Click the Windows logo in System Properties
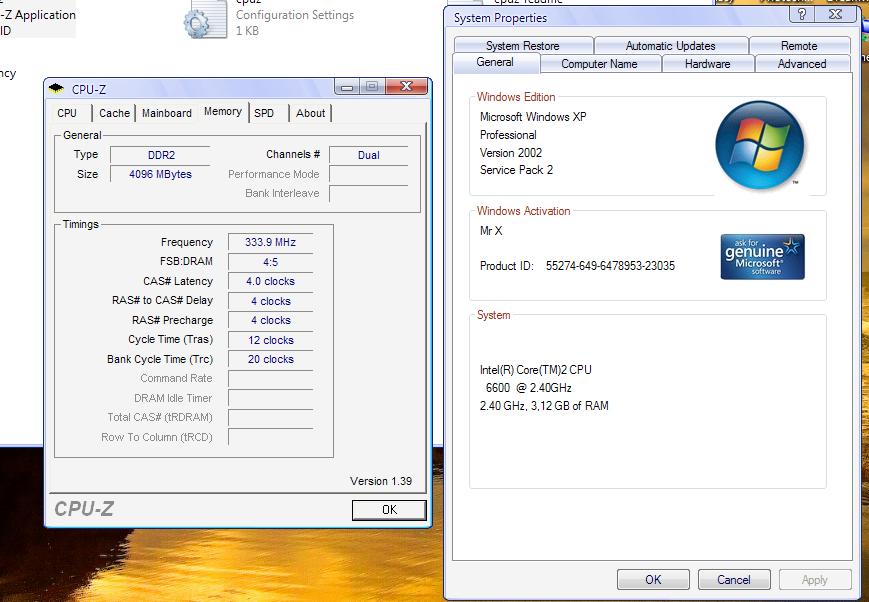This screenshot has height=602, width=869. click(760, 145)
